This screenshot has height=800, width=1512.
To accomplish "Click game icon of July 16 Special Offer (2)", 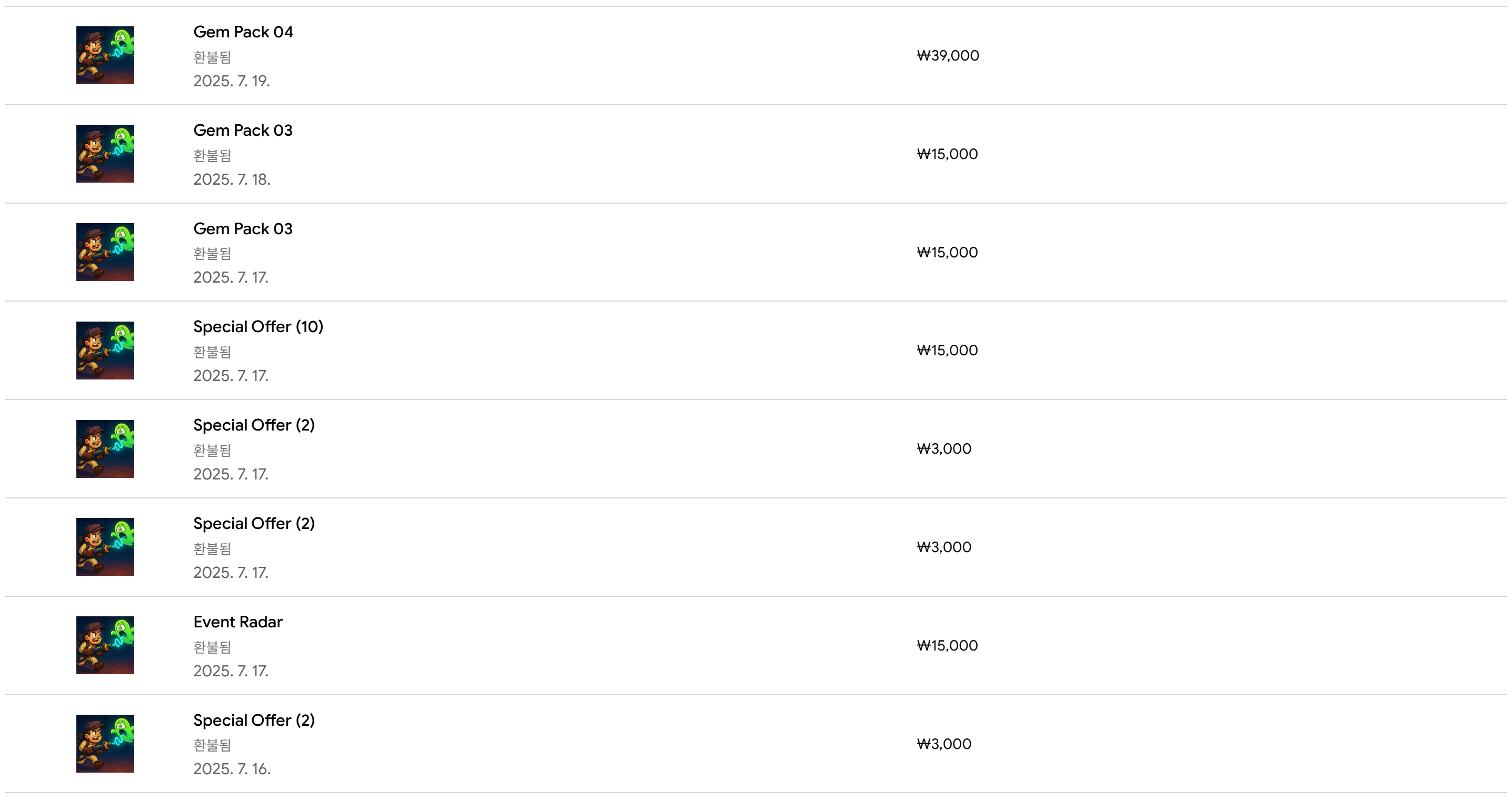I will coord(105,744).
